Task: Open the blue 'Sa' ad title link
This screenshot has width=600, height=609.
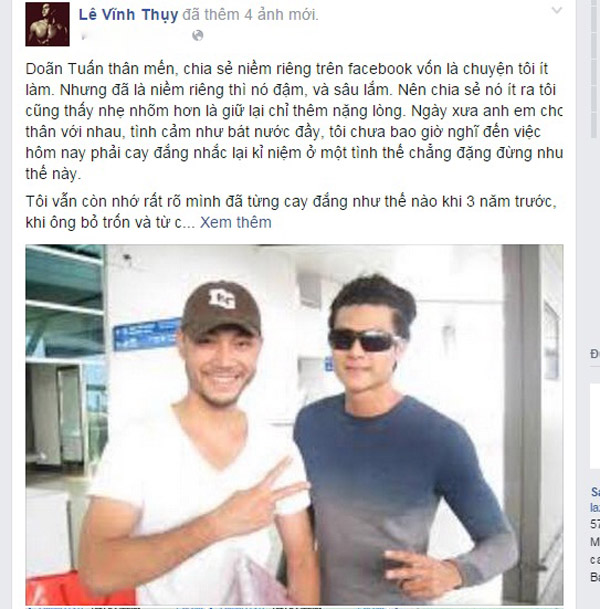Action: pyautogui.click(x=595, y=492)
